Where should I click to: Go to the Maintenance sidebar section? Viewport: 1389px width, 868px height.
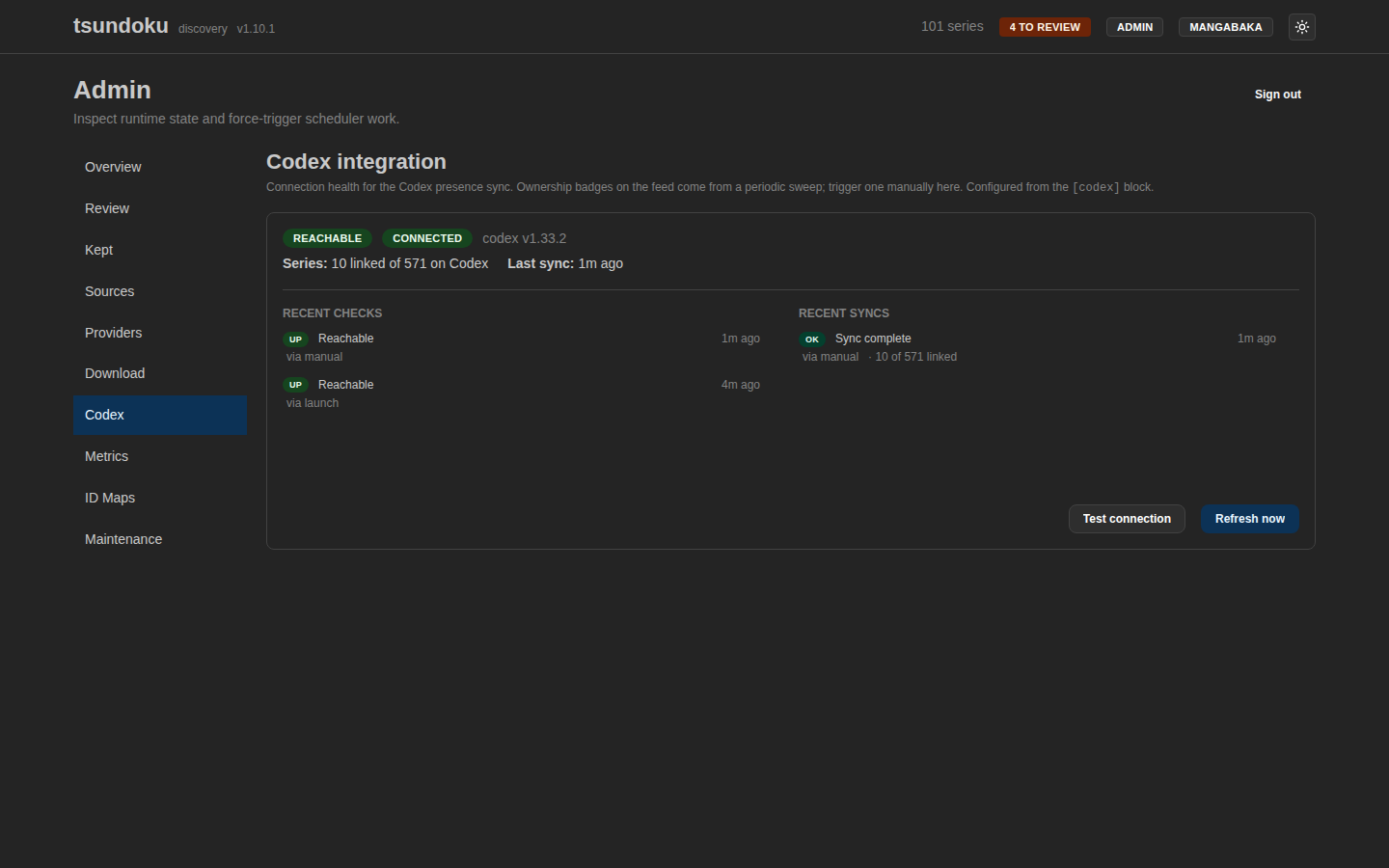point(160,539)
